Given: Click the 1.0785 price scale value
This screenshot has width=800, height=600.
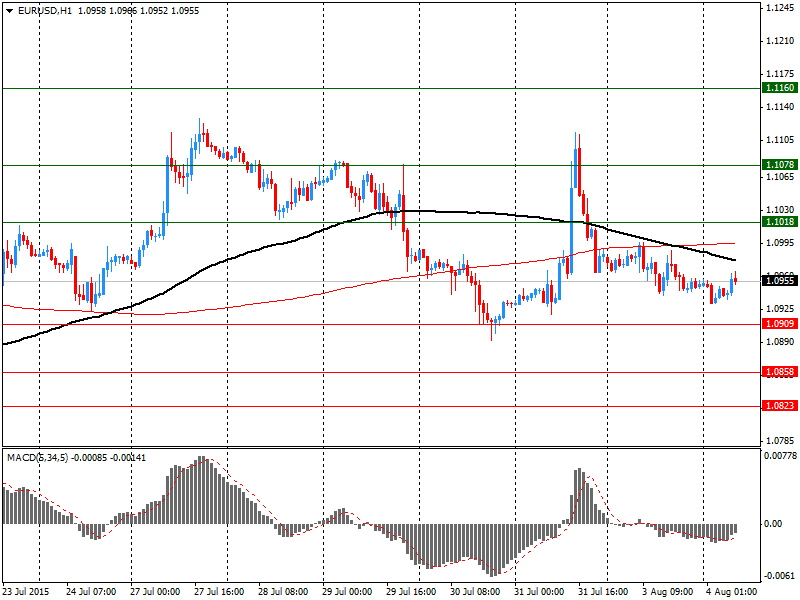Looking at the screenshot, I should (x=780, y=440).
